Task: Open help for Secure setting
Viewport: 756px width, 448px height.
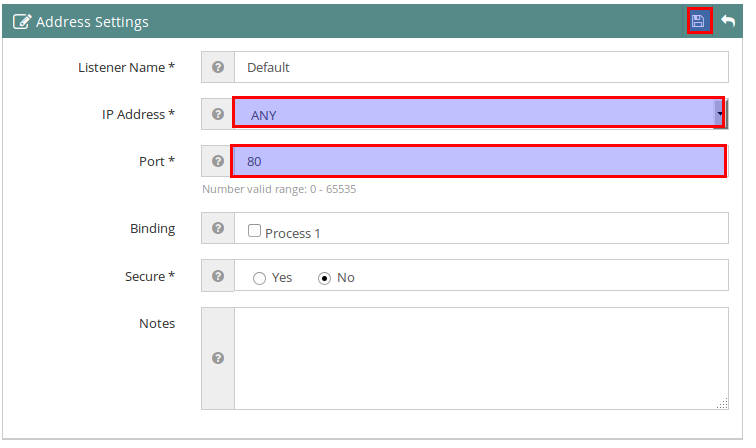Action: [x=218, y=276]
